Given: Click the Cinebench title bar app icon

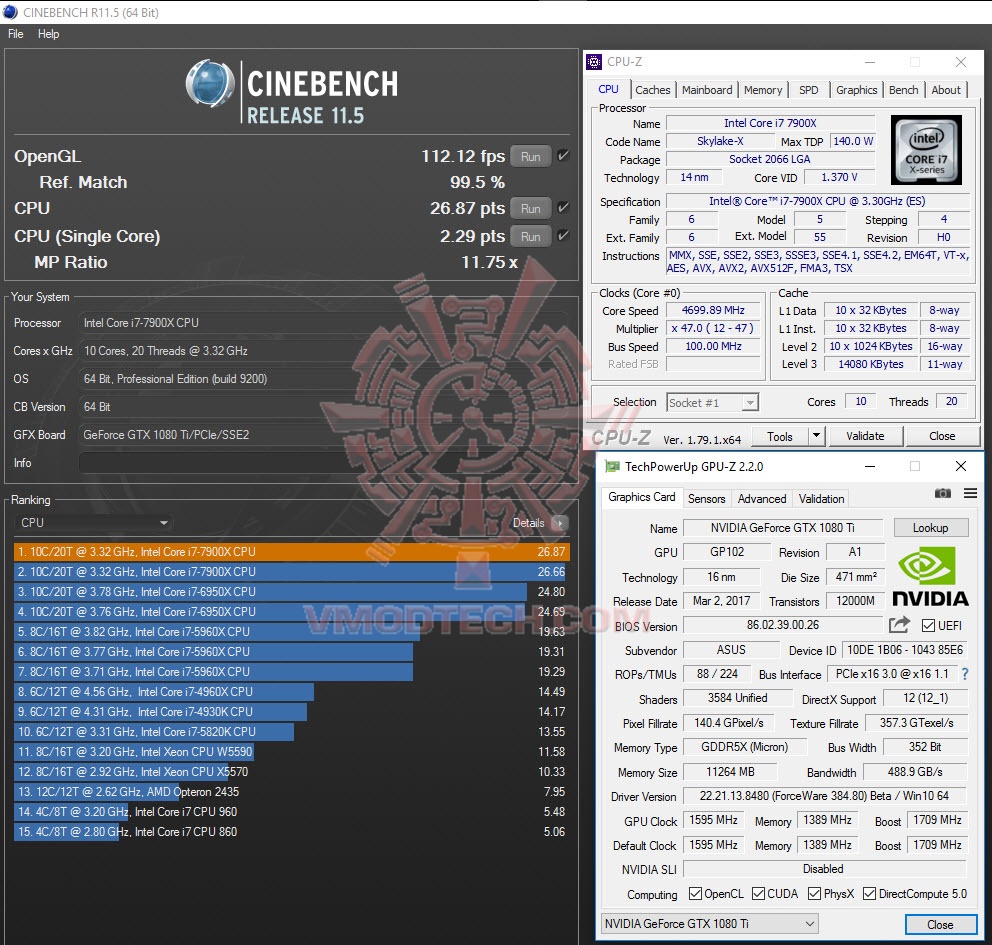Looking at the screenshot, I should pyautogui.click(x=10, y=12).
